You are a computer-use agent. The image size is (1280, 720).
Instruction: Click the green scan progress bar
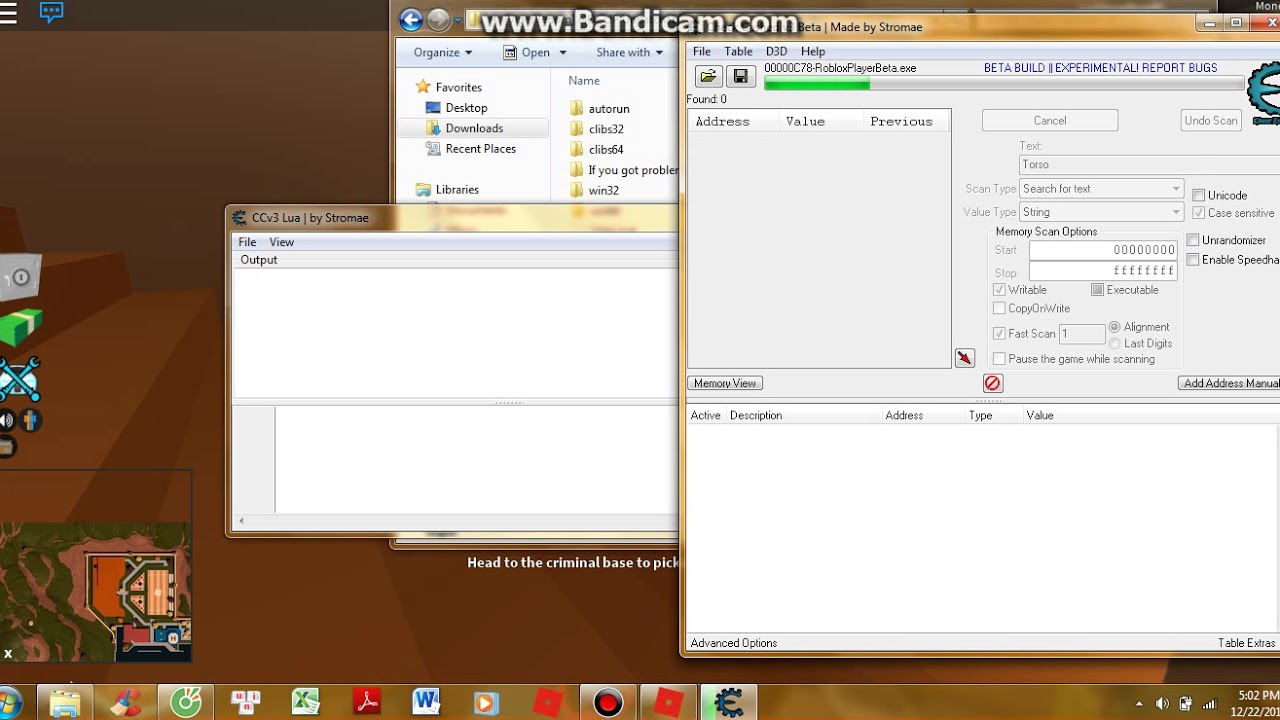pyautogui.click(x=1004, y=85)
